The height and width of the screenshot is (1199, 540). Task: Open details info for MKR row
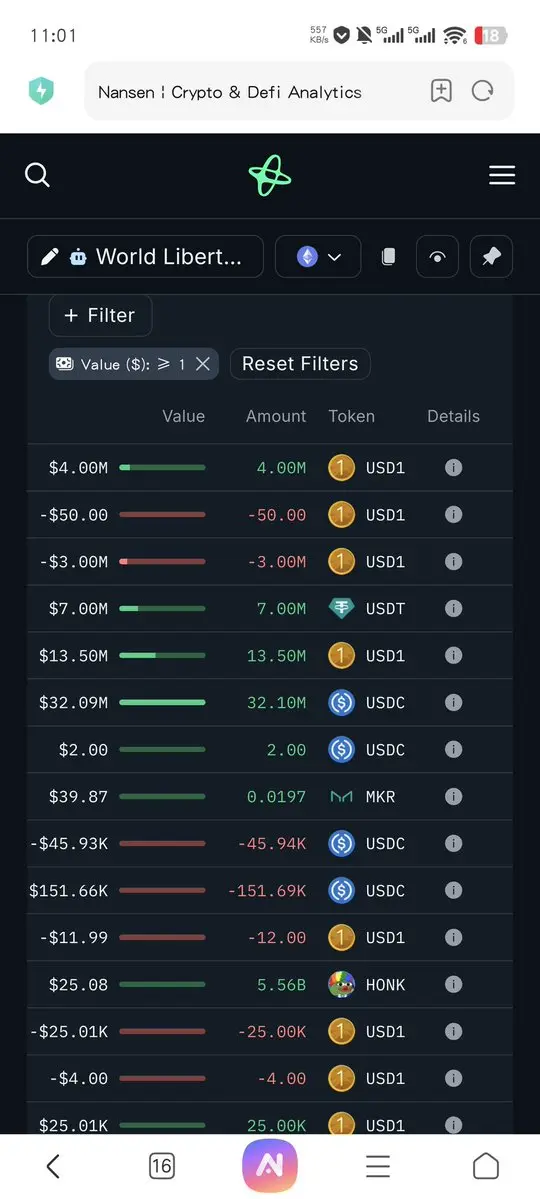click(x=454, y=797)
